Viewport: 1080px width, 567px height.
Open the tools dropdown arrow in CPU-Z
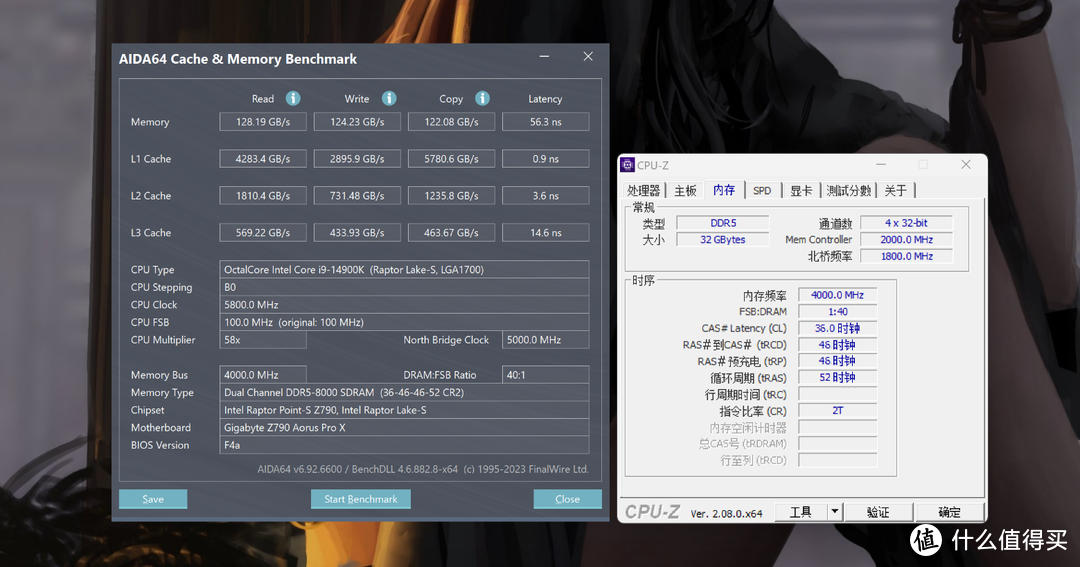pos(835,512)
